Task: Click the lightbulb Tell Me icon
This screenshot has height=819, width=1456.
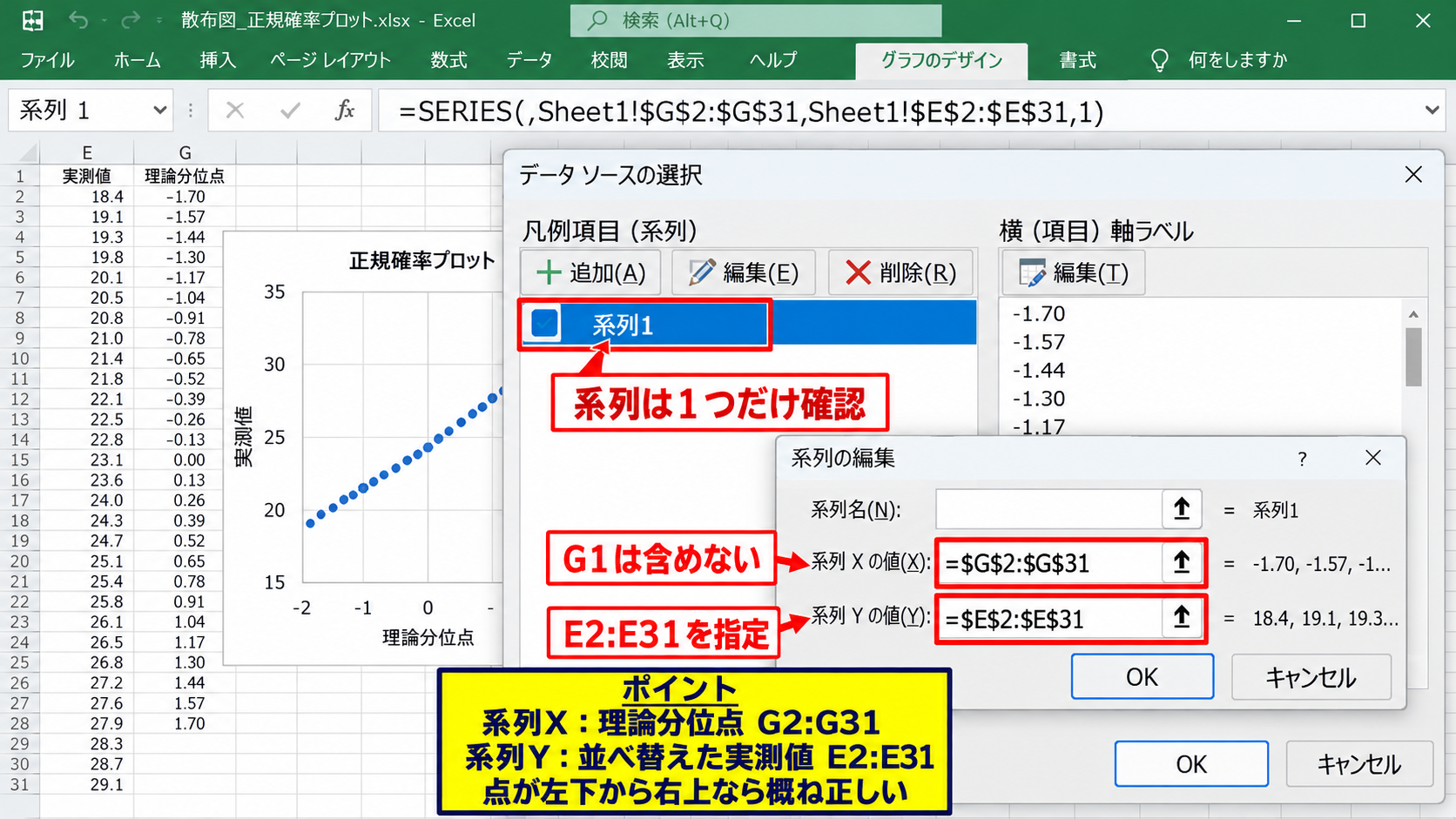Action: 1159,60
